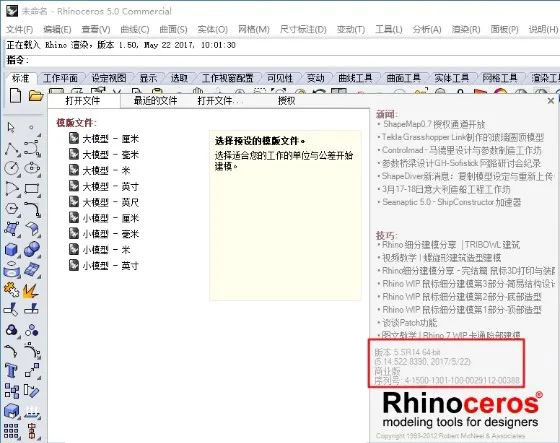Select the Fillet surface tool
Image resolution: width=560 pixels, height=443 pixels.
[x=32, y=229]
